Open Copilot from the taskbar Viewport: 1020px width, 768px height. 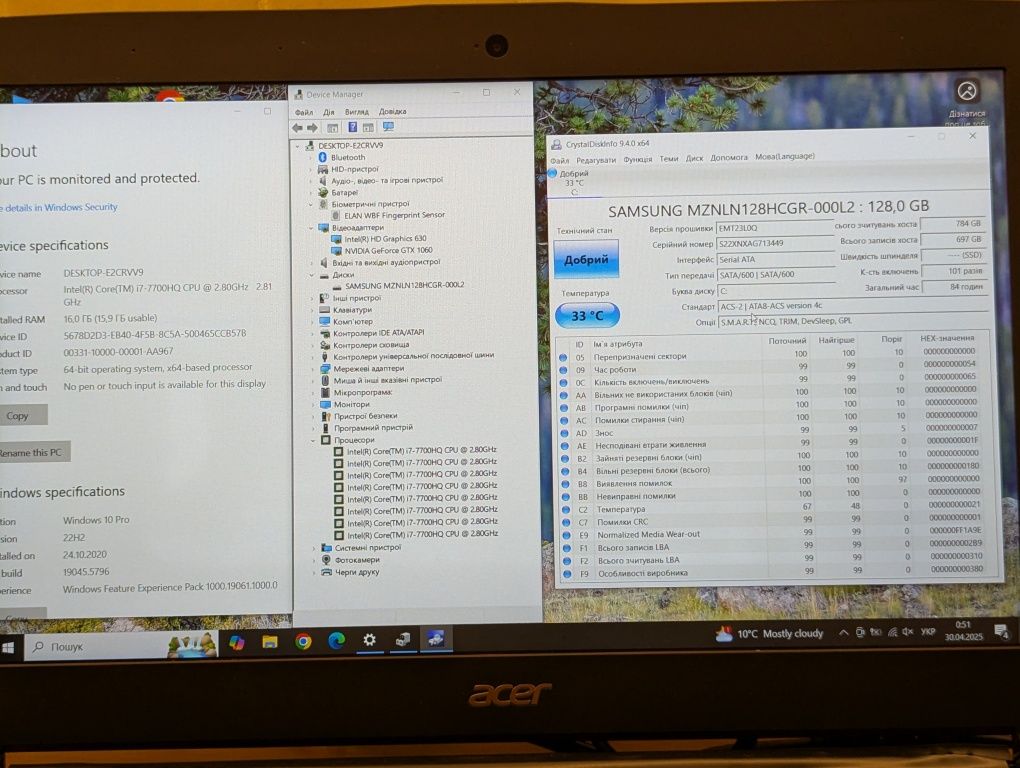pyautogui.click(x=236, y=642)
